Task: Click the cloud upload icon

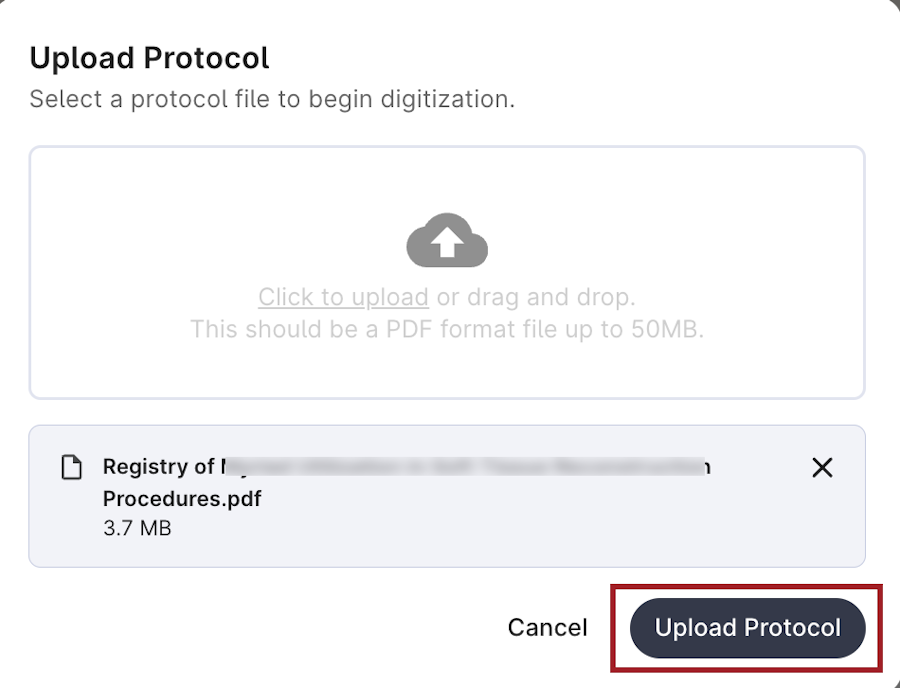Action: coord(447,240)
